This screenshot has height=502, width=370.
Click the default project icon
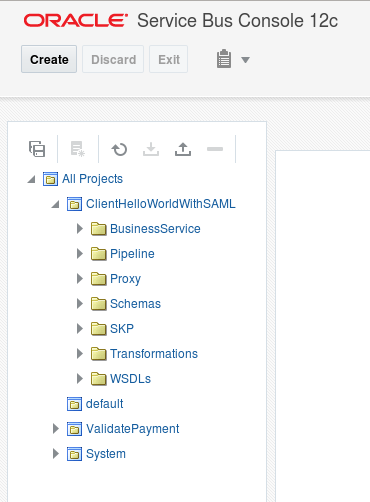click(74, 404)
